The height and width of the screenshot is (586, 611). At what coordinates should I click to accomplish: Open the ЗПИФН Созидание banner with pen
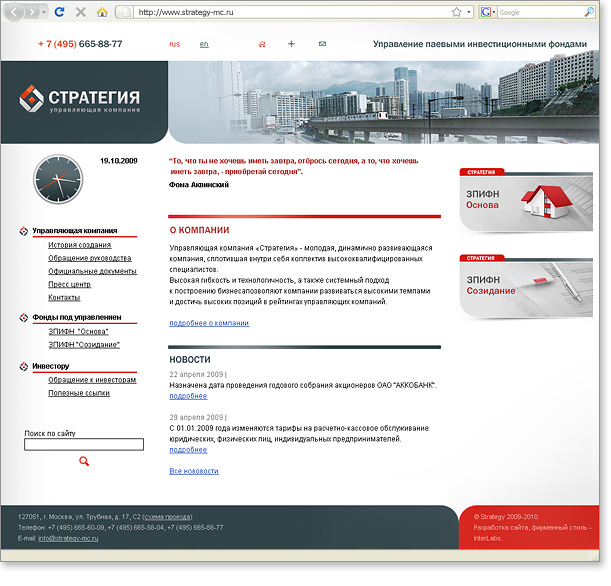point(526,287)
